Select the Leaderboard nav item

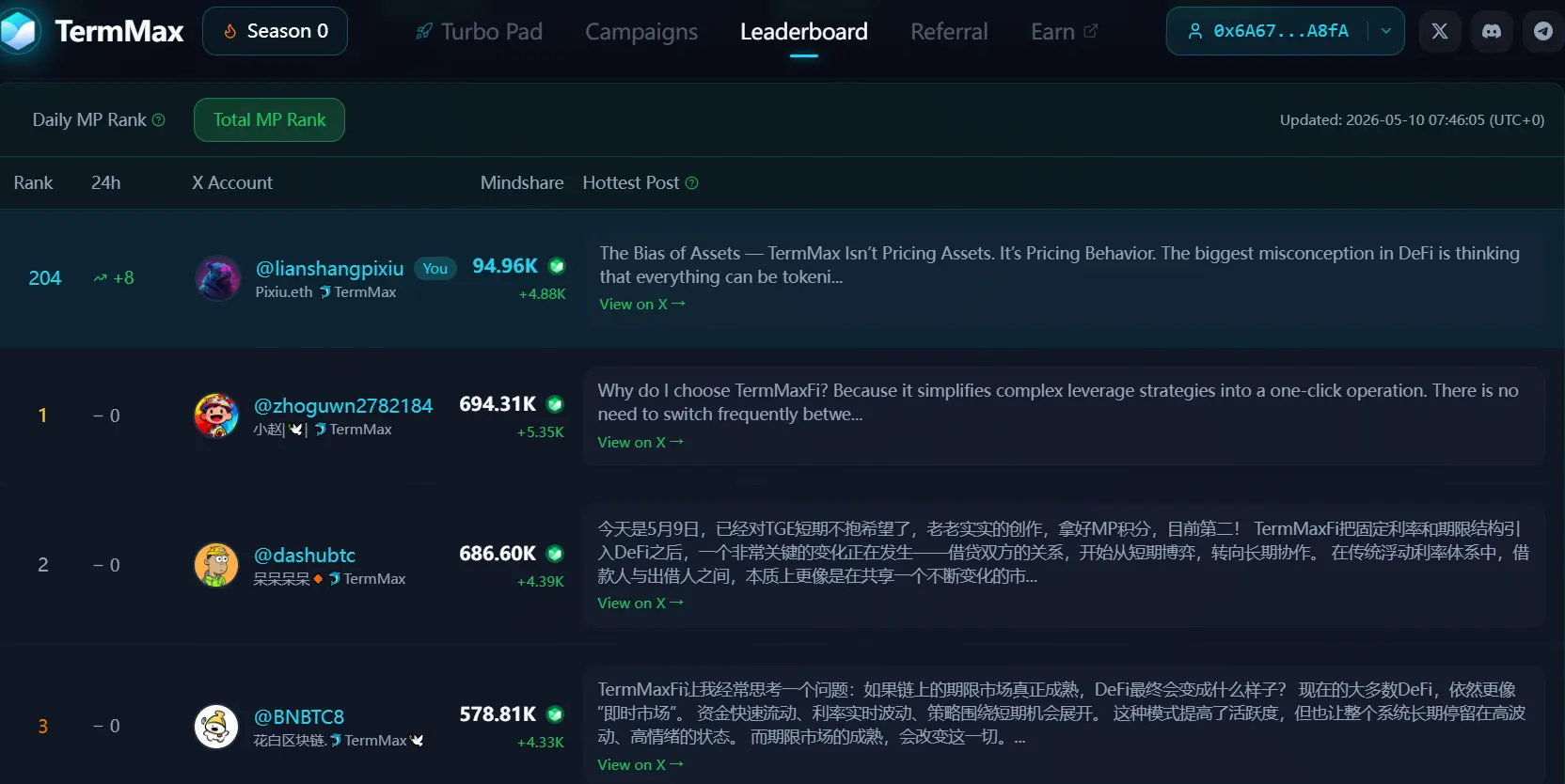pos(804,32)
